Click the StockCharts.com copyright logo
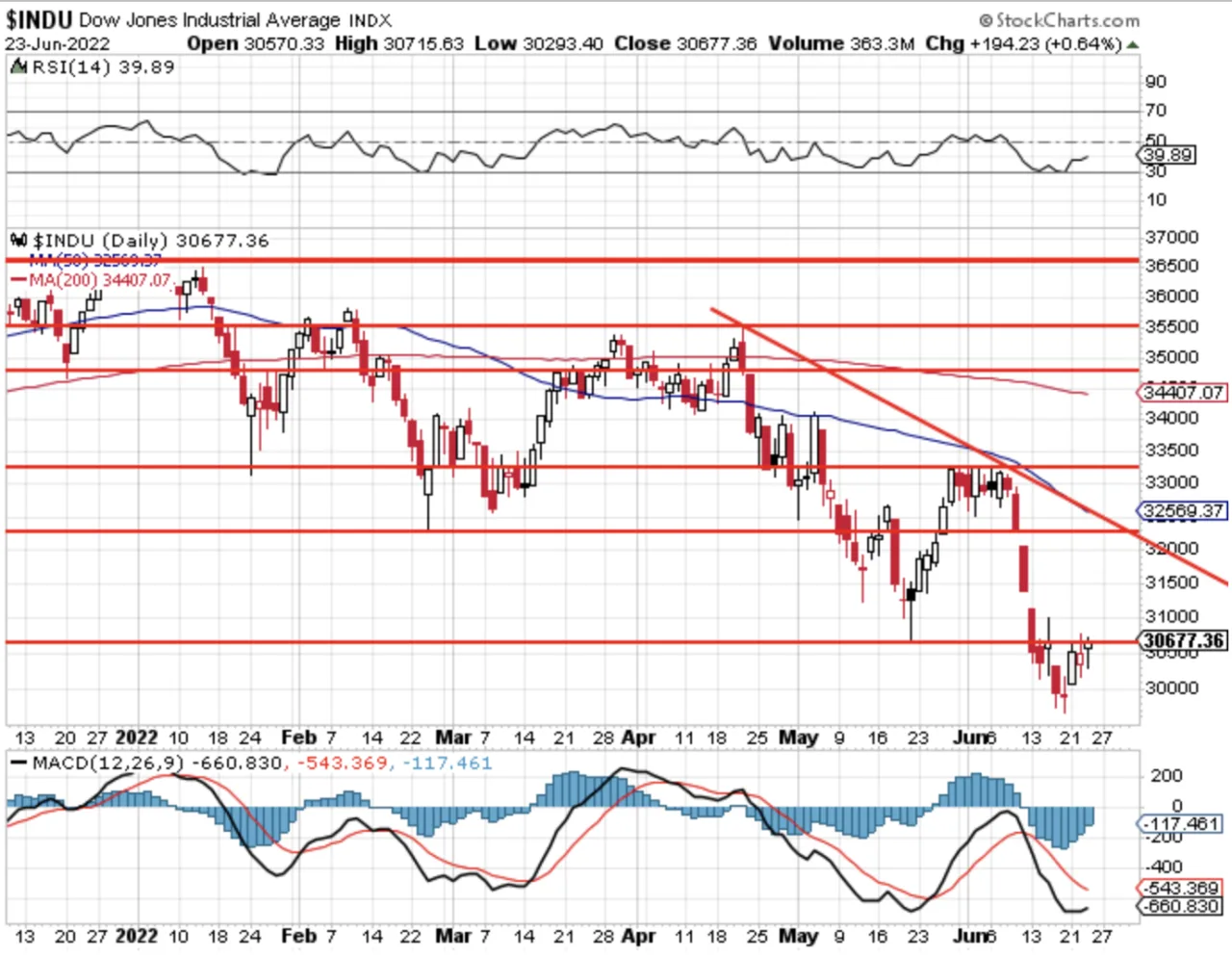This screenshot has width=1232, height=957. (x=1059, y=19)
